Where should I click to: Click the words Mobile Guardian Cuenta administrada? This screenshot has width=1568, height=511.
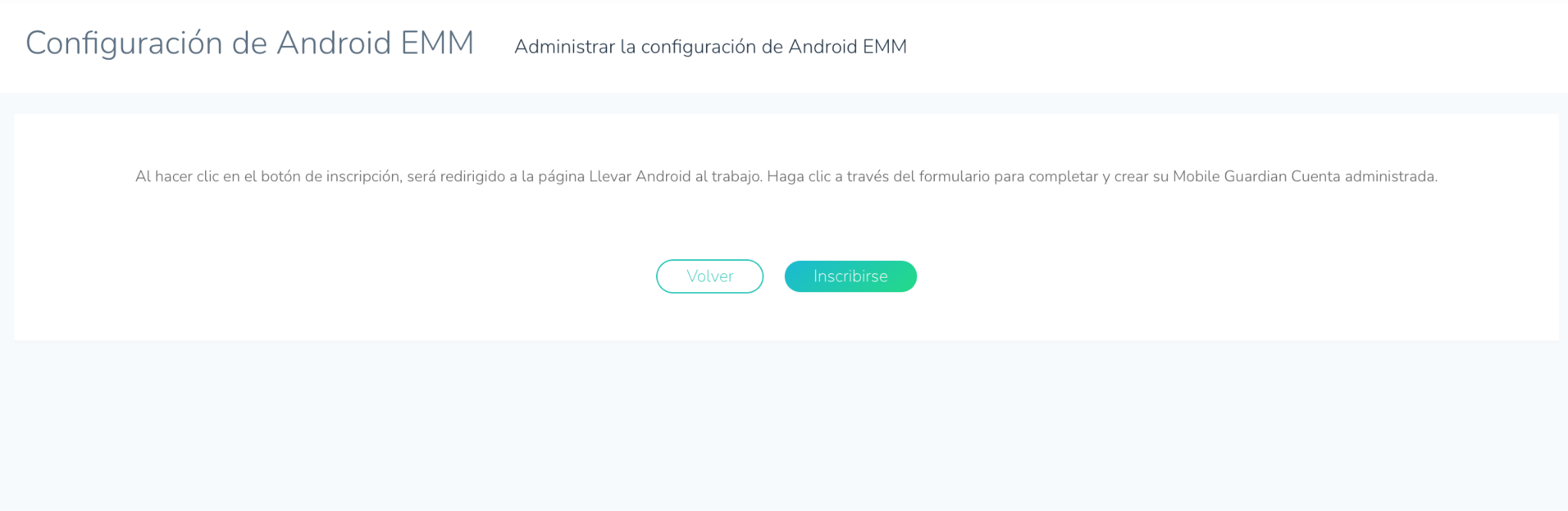pos(1305,177)
